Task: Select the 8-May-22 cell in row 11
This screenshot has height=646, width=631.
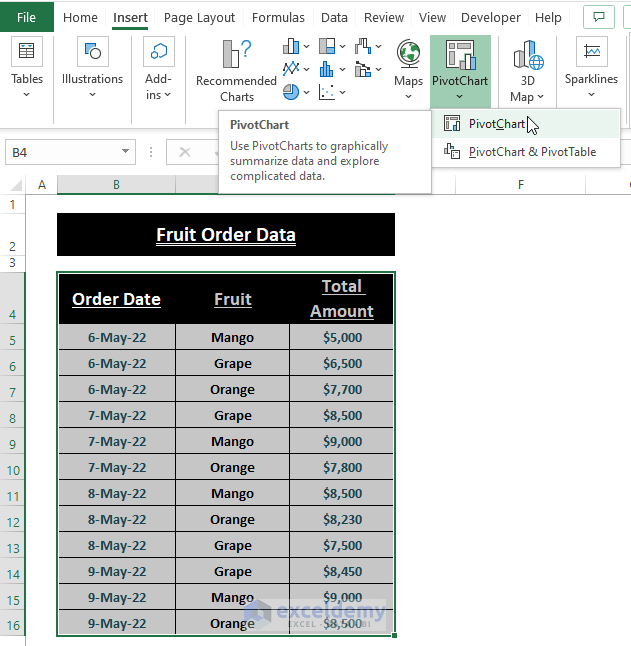Action: coord(117,493)
